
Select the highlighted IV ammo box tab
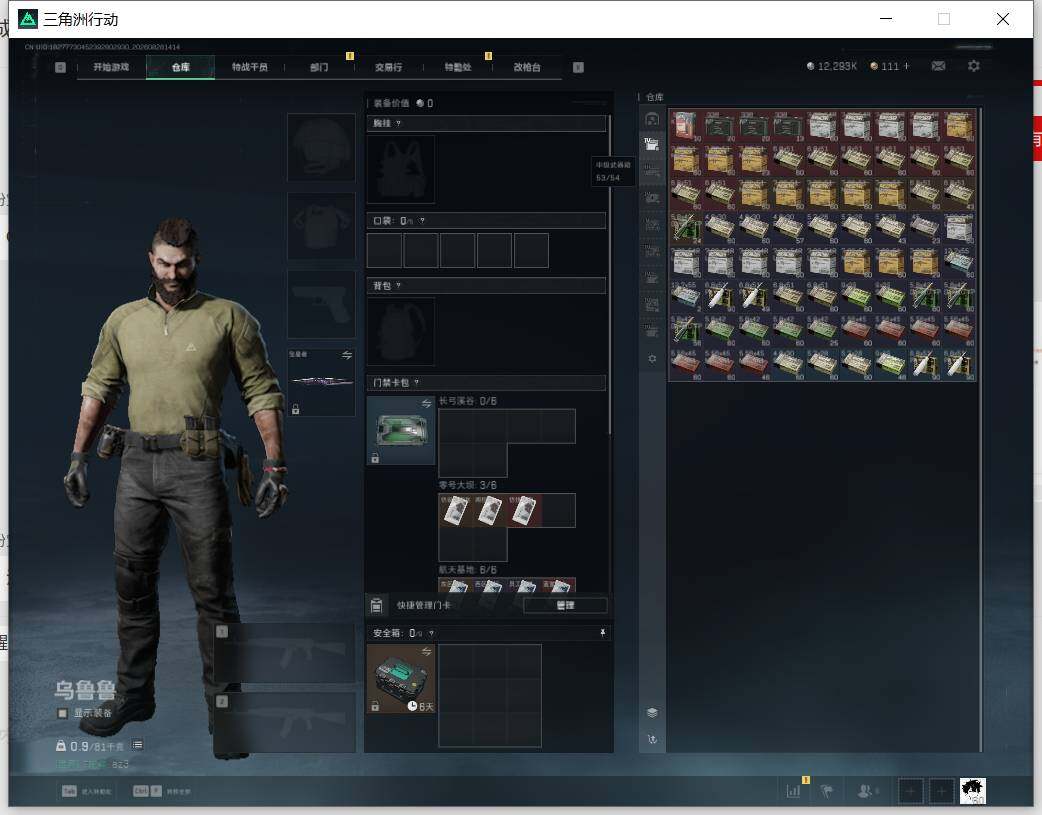(652, 144)
